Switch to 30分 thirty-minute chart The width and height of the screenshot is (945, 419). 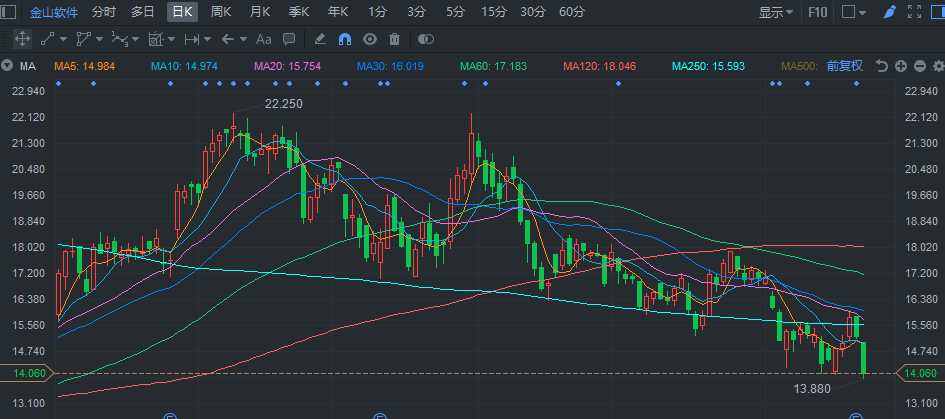[533, 11]
